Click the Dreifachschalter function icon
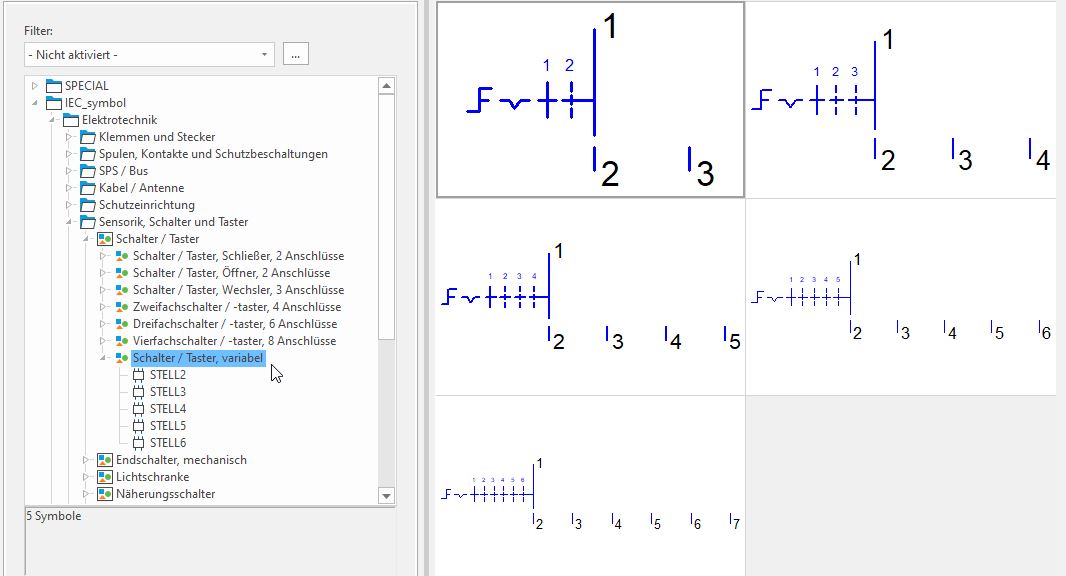The image size is (1066, 576). (122, 324)
